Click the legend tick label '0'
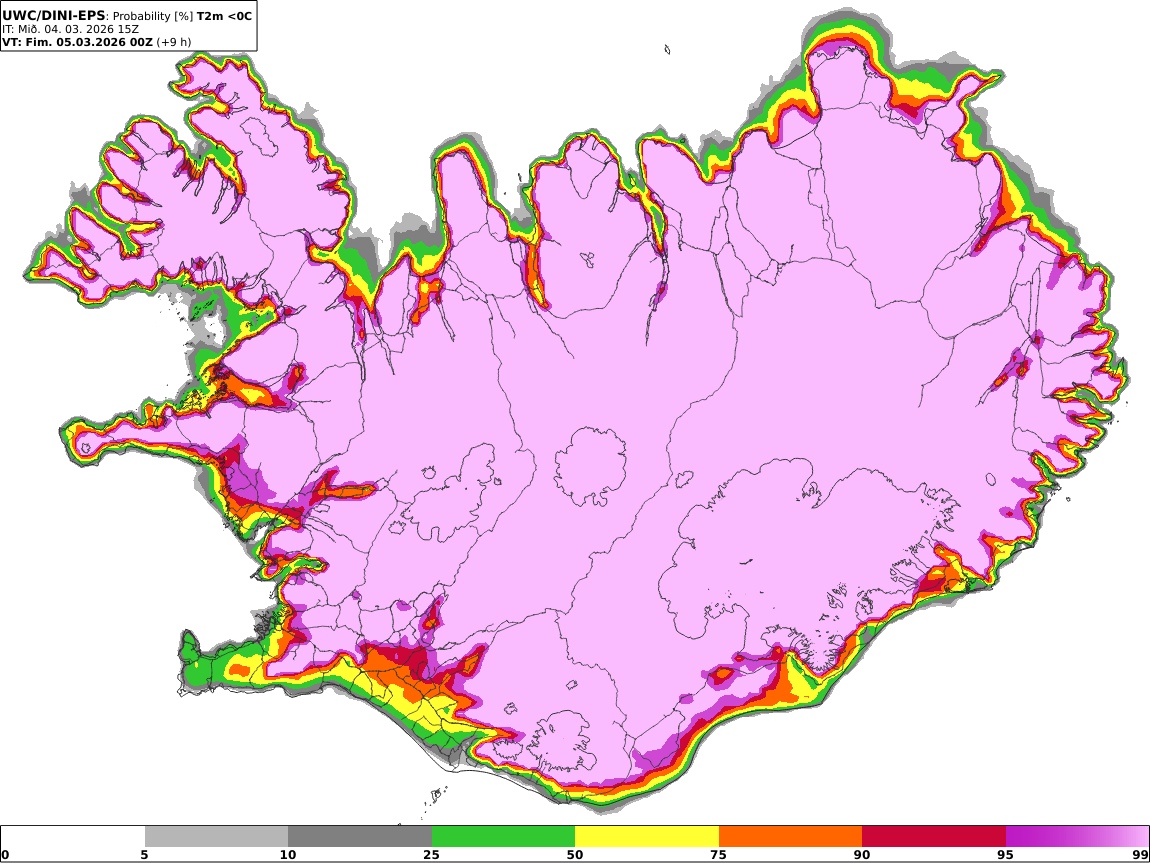Image resolution: width=1150 pixels, height=863 pixels. coord(6,855)
